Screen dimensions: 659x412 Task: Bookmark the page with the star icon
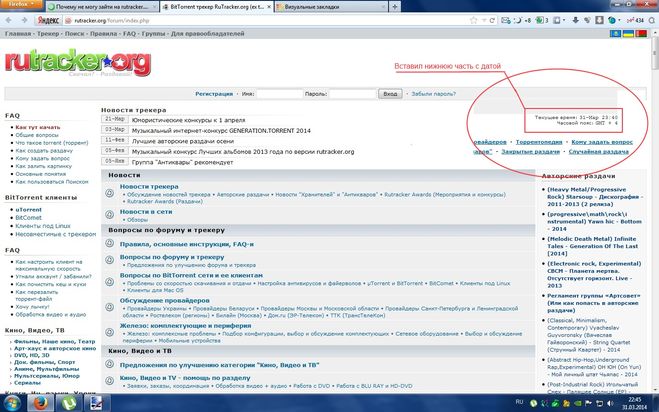[474, 20]
